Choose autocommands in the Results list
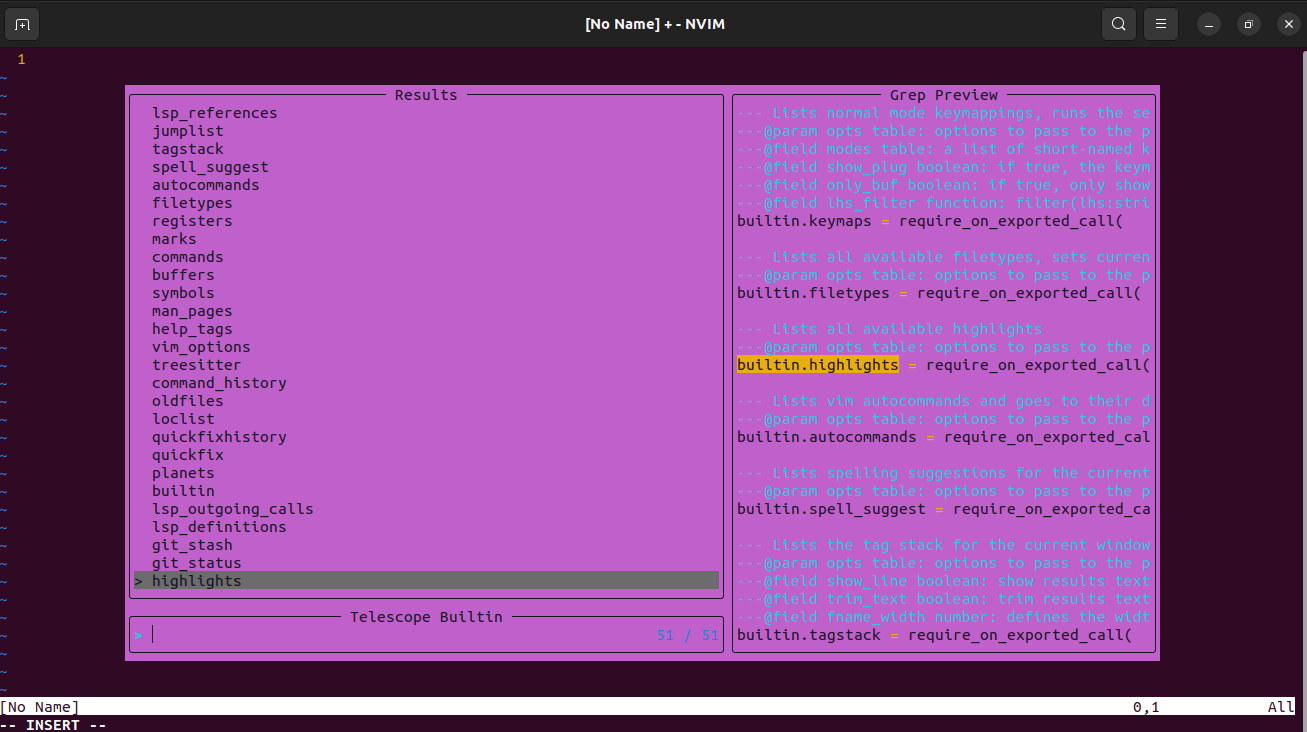This screenshot has width=1307, height=732. pyautogui.click(x=206, y=185)
